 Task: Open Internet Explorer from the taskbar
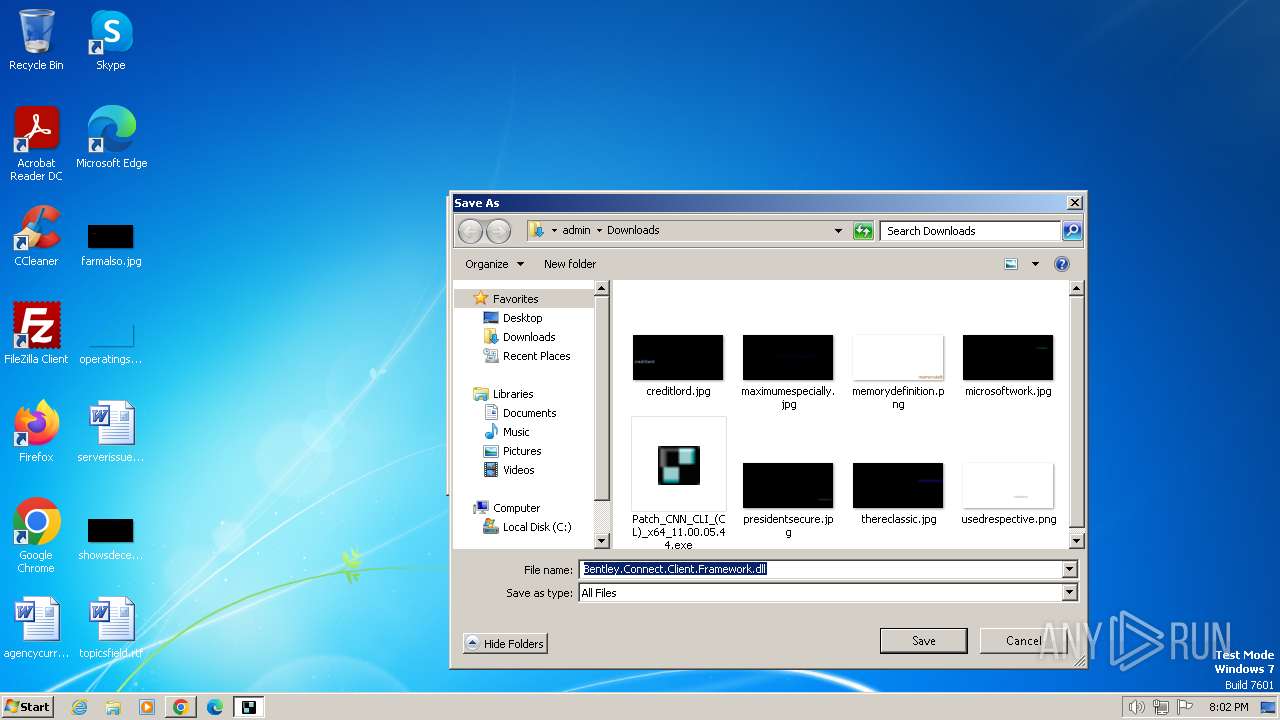pos(79,707)
